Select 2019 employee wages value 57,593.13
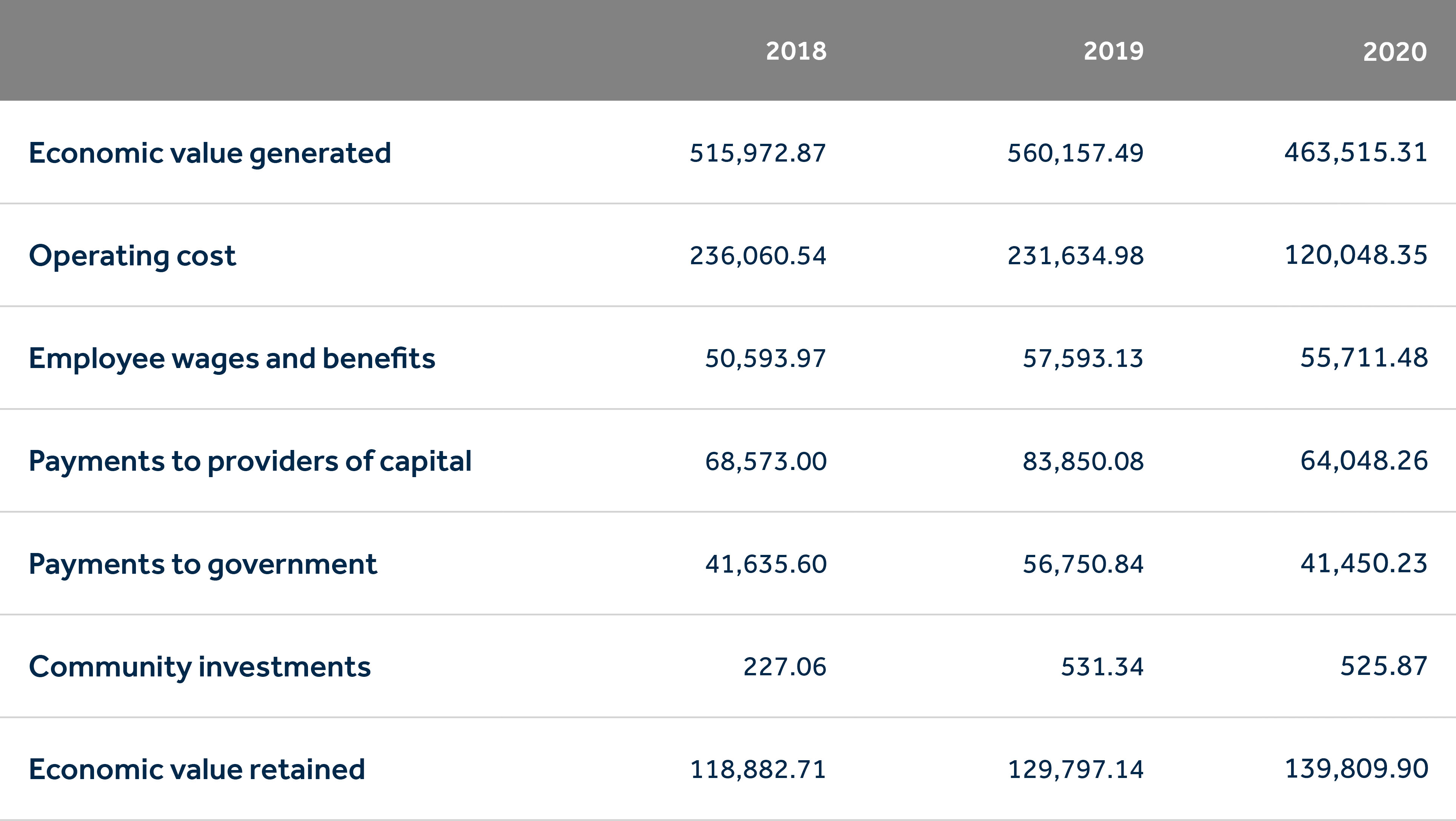The width and height of the screenshot is (1456, 821). [x=1082, y=359]
